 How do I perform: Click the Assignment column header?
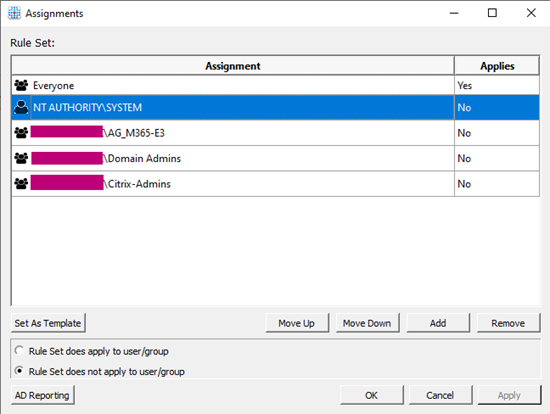point(233,66)
